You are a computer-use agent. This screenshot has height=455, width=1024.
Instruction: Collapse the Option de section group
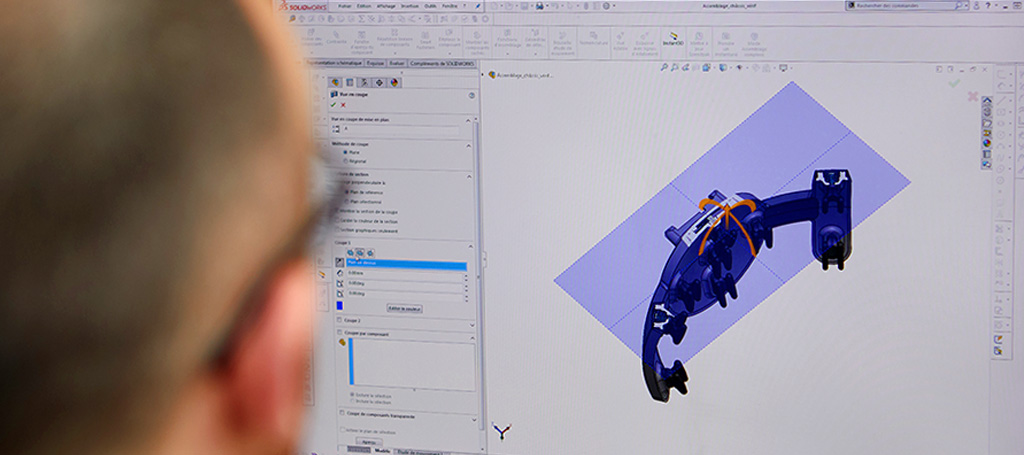pyautogui.click(x=468, y=176)
